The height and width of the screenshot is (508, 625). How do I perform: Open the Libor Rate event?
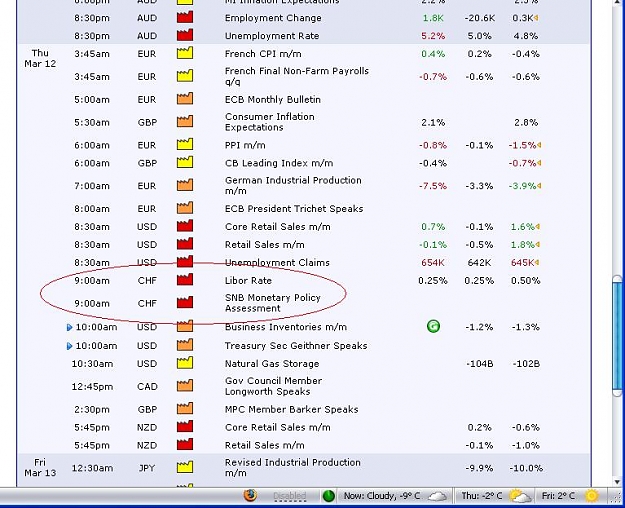(x=248, y=280)
